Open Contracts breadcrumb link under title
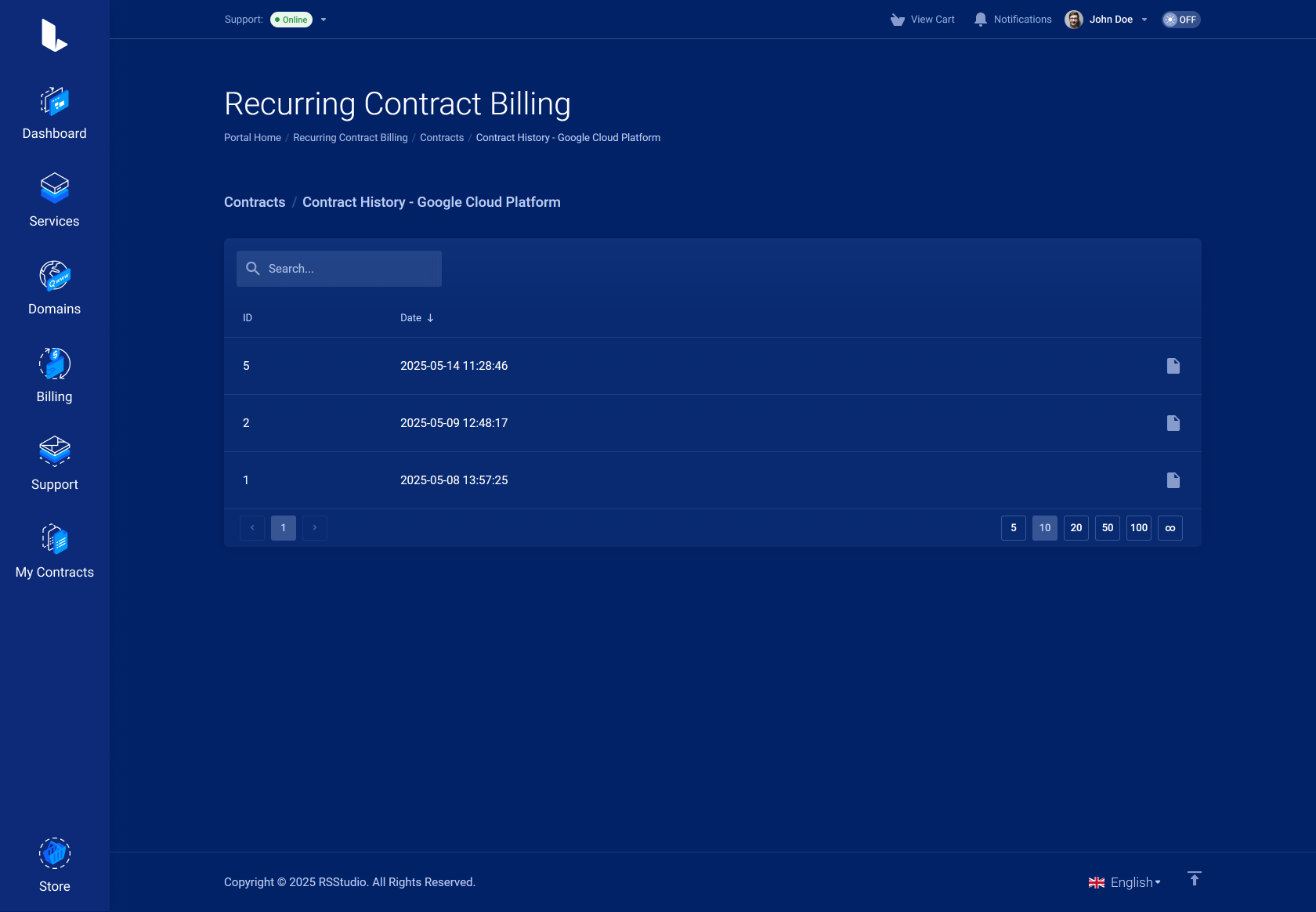The width and height of the screenshot is (1316, 912). (442, 138)
